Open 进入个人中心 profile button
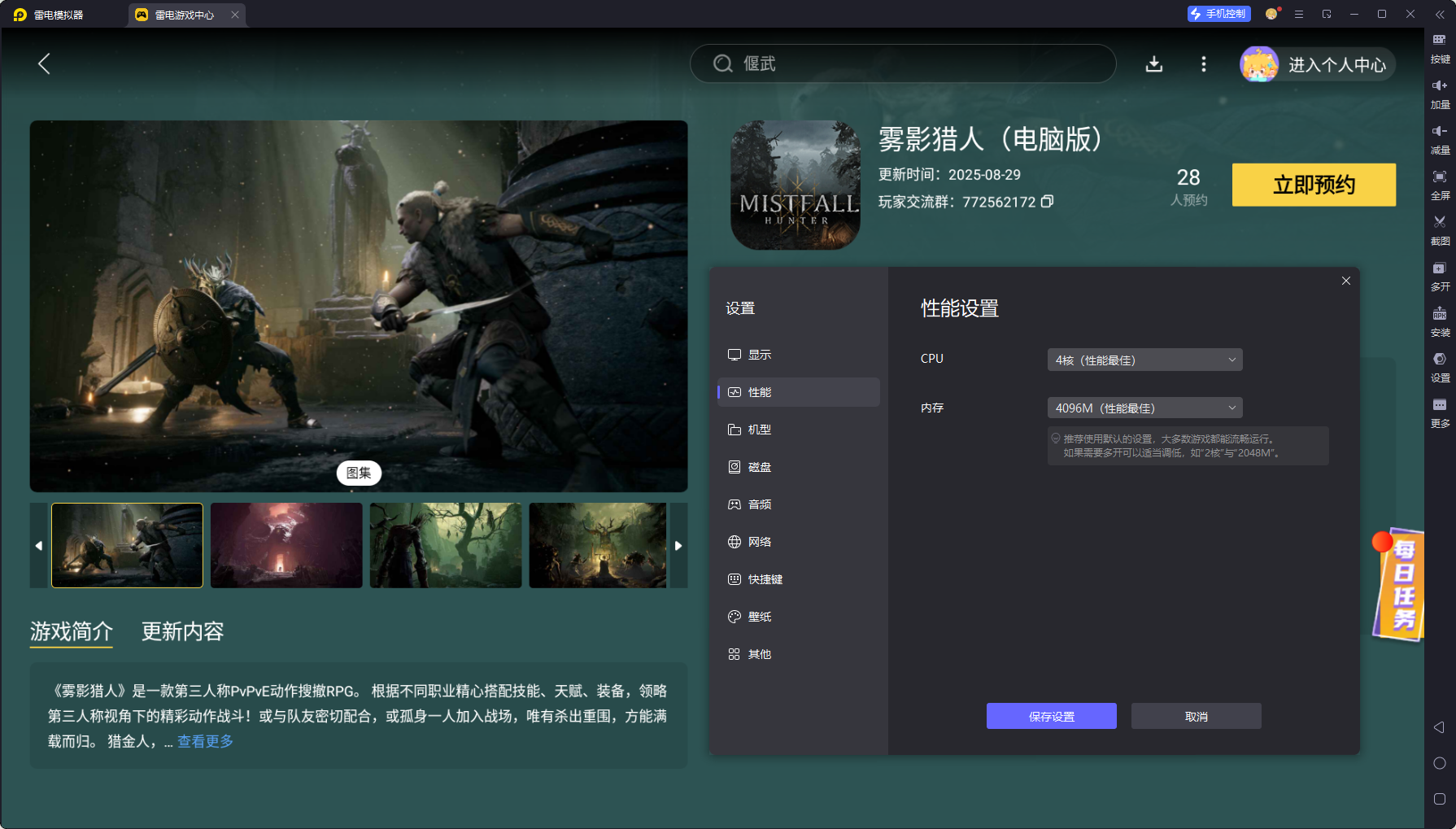Screen dimensions: 1456x829 (x=1318, y=64)
